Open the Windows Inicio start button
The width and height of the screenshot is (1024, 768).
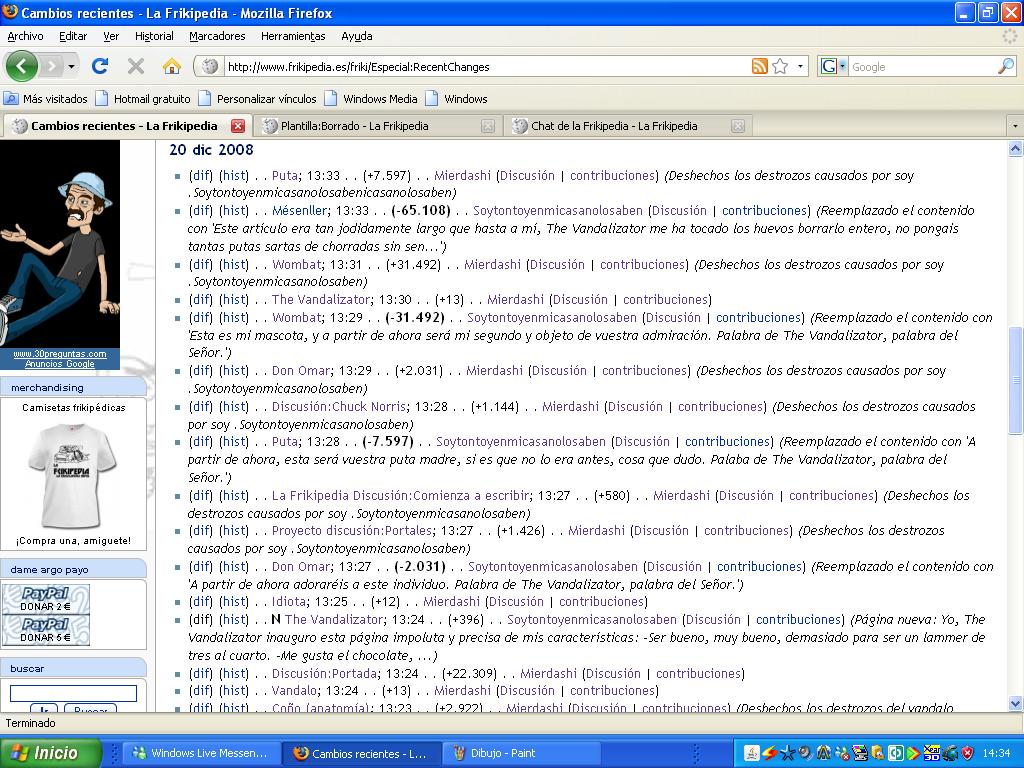(52, 753)
